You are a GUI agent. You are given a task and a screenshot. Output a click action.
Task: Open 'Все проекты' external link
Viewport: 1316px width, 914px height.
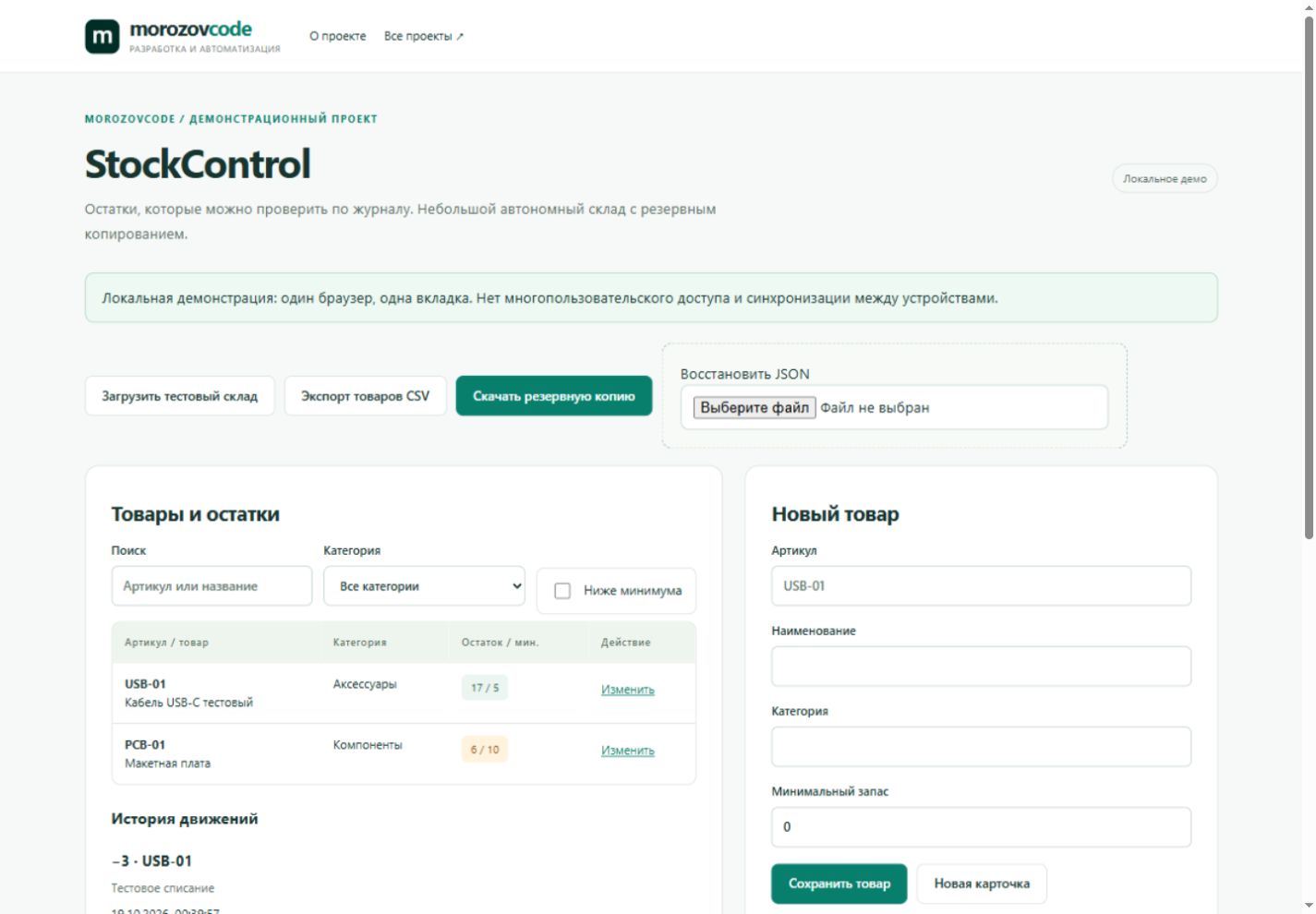(424, 36)
